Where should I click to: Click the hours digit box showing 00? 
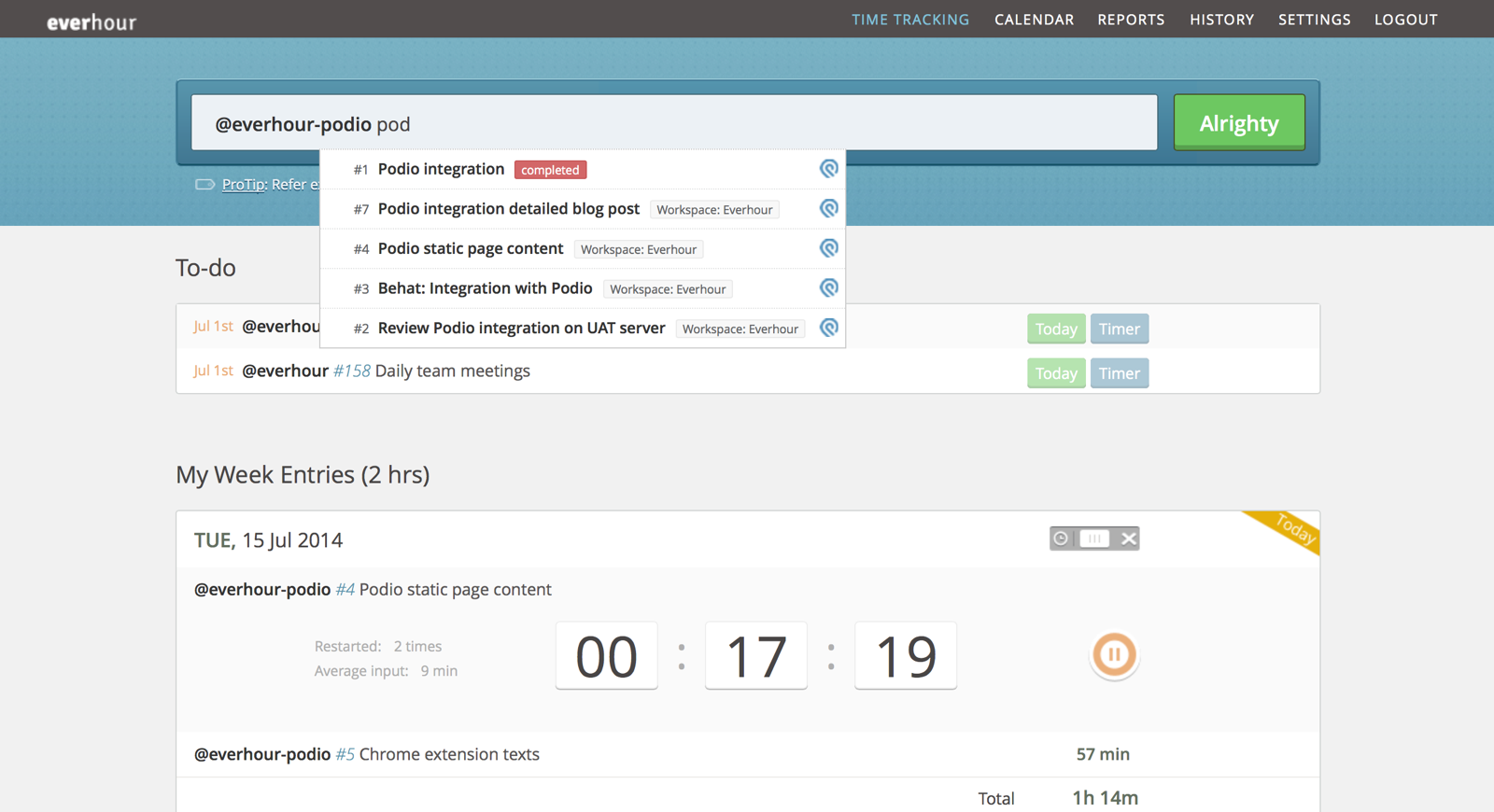tap(607, 655)
